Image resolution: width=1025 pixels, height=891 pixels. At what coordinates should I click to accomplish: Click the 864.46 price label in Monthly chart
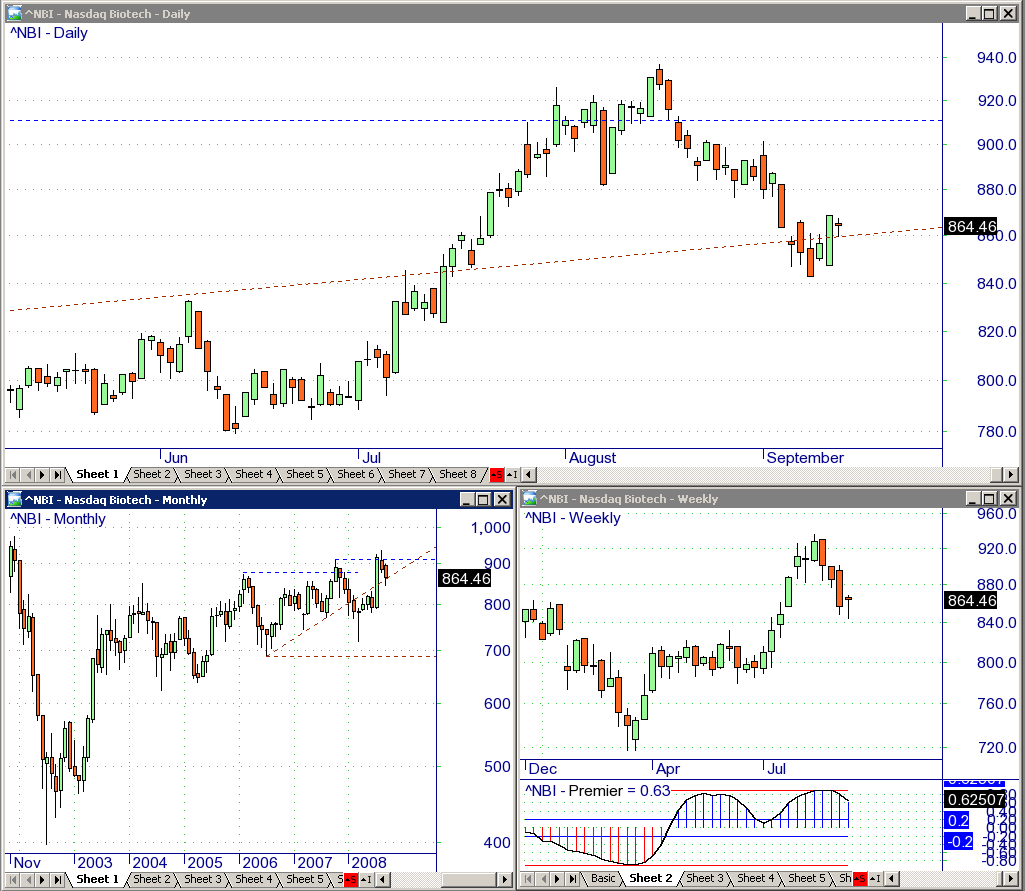tap(465, 579)
